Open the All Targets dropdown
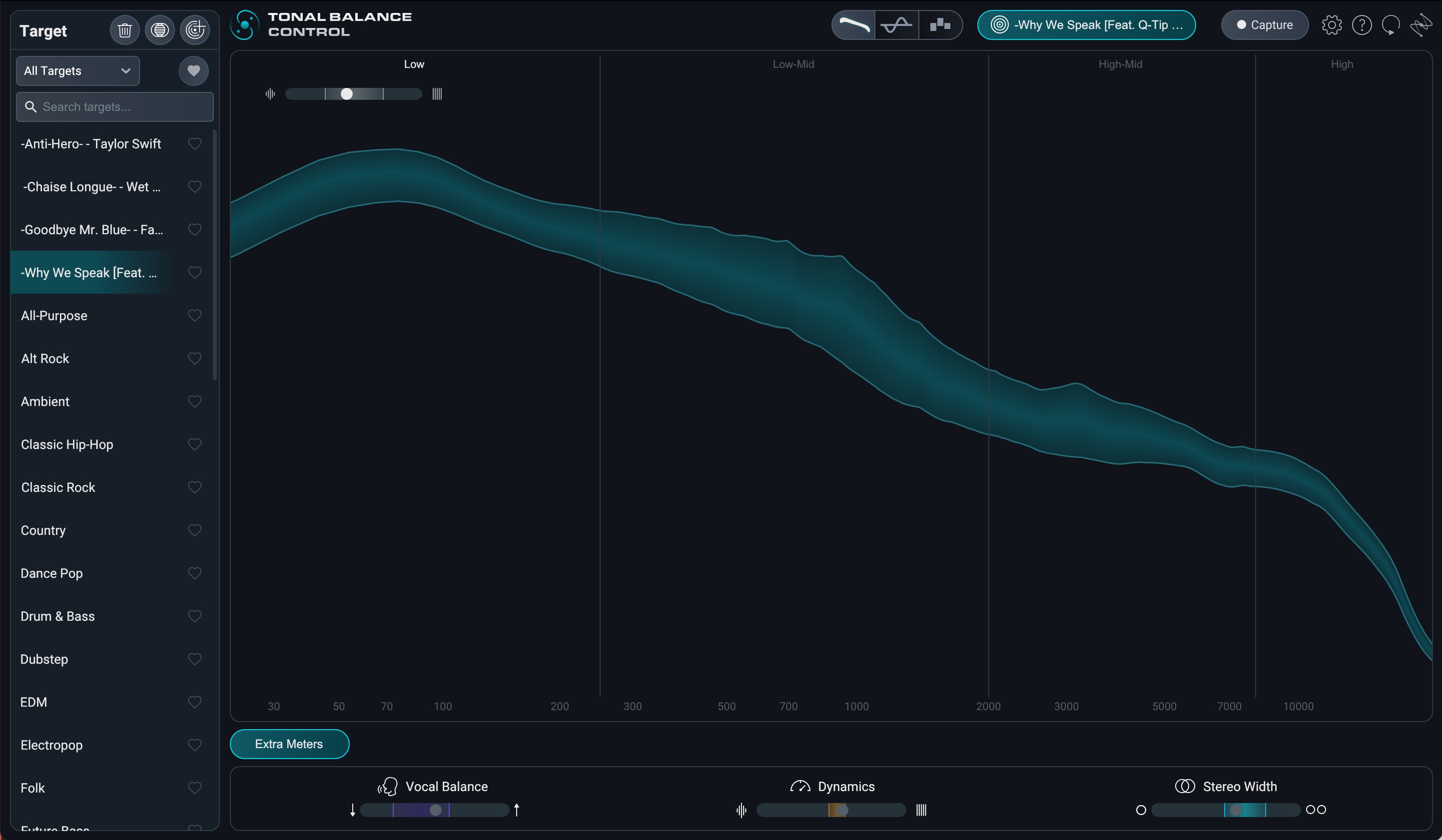 click(78, 71)
